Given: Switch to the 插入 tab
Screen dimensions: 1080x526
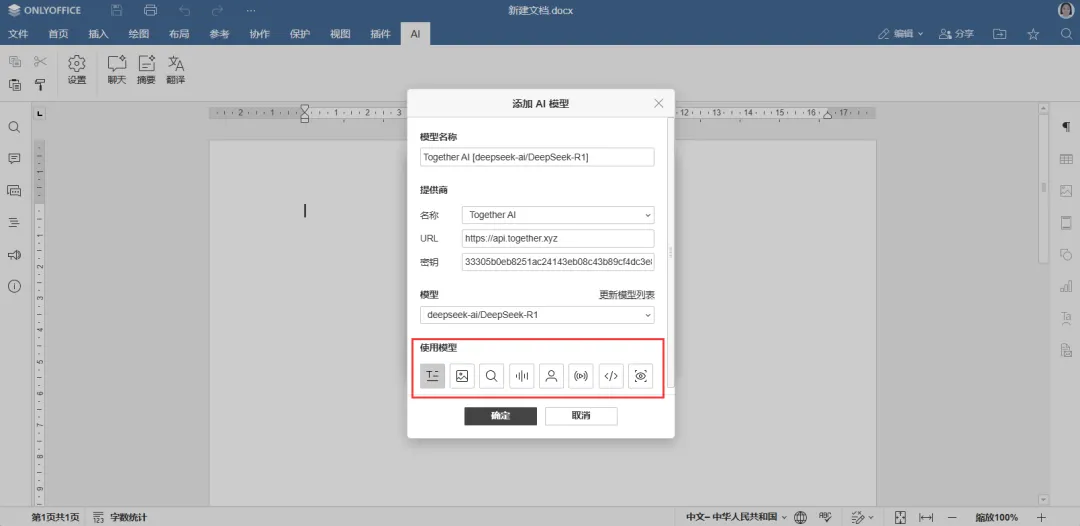Looking at the screenshot, I should coord(98,34).
